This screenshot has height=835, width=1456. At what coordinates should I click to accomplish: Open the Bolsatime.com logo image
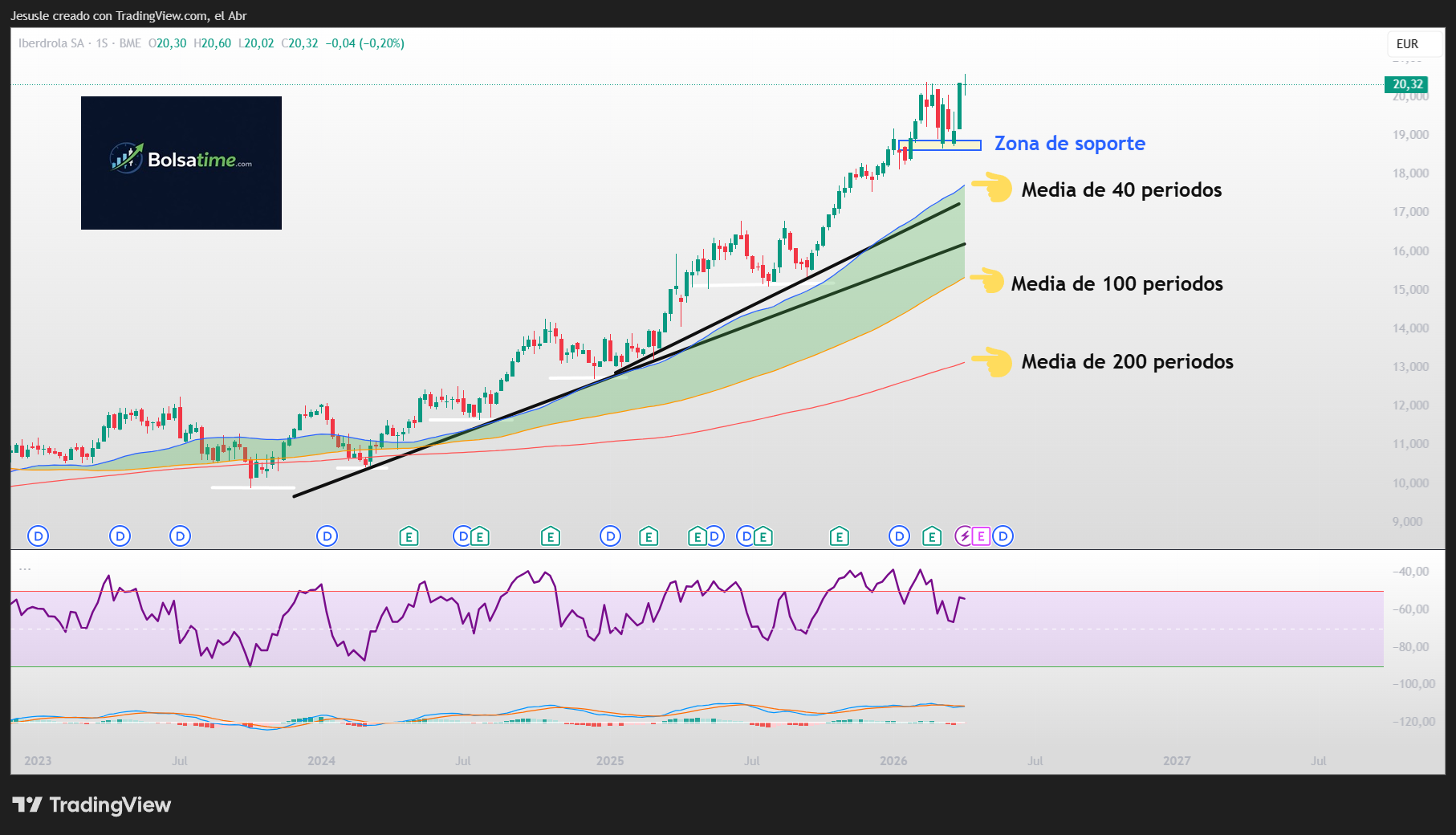(181, 163)
